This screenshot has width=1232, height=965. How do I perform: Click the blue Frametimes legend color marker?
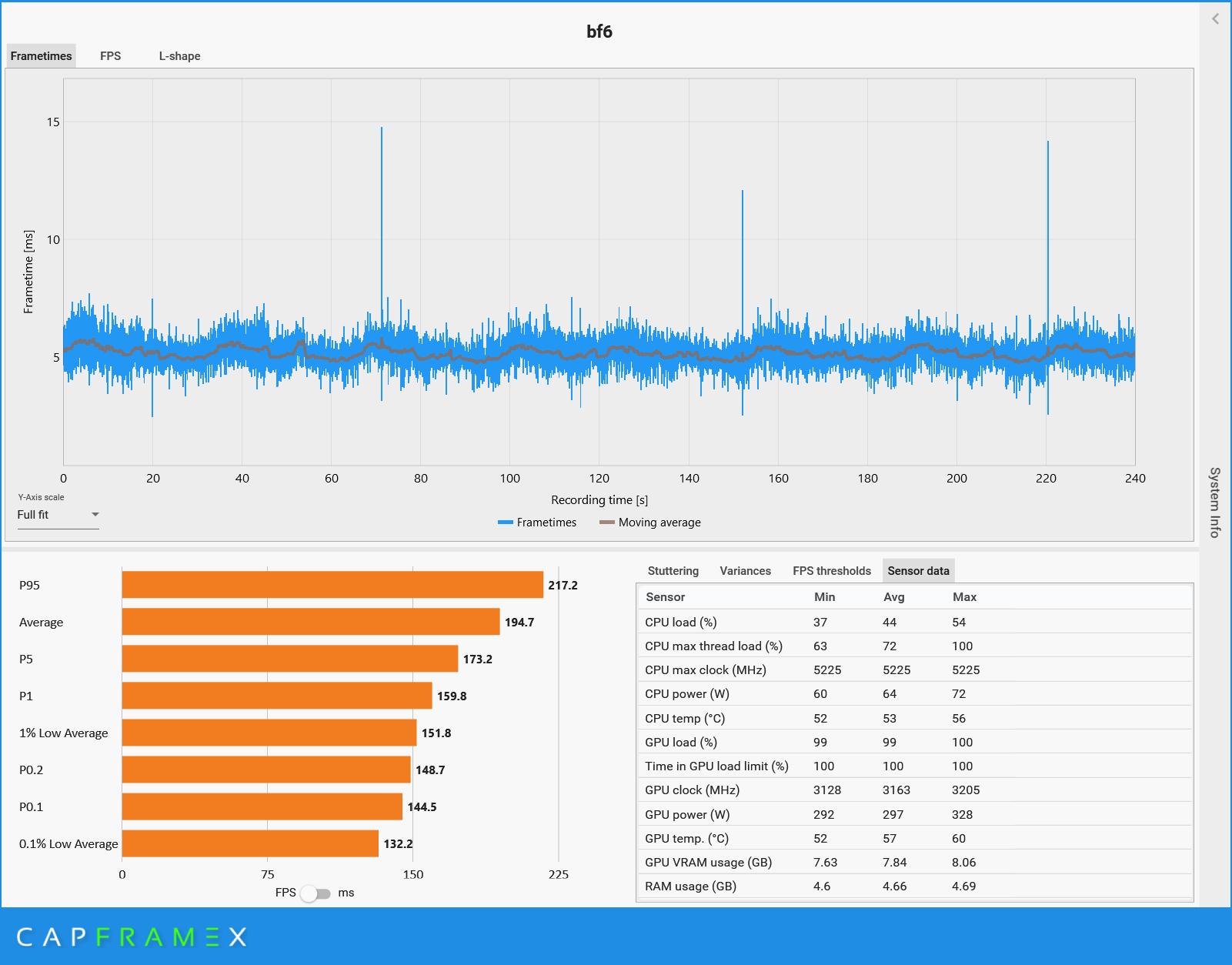tap(505, 523)
